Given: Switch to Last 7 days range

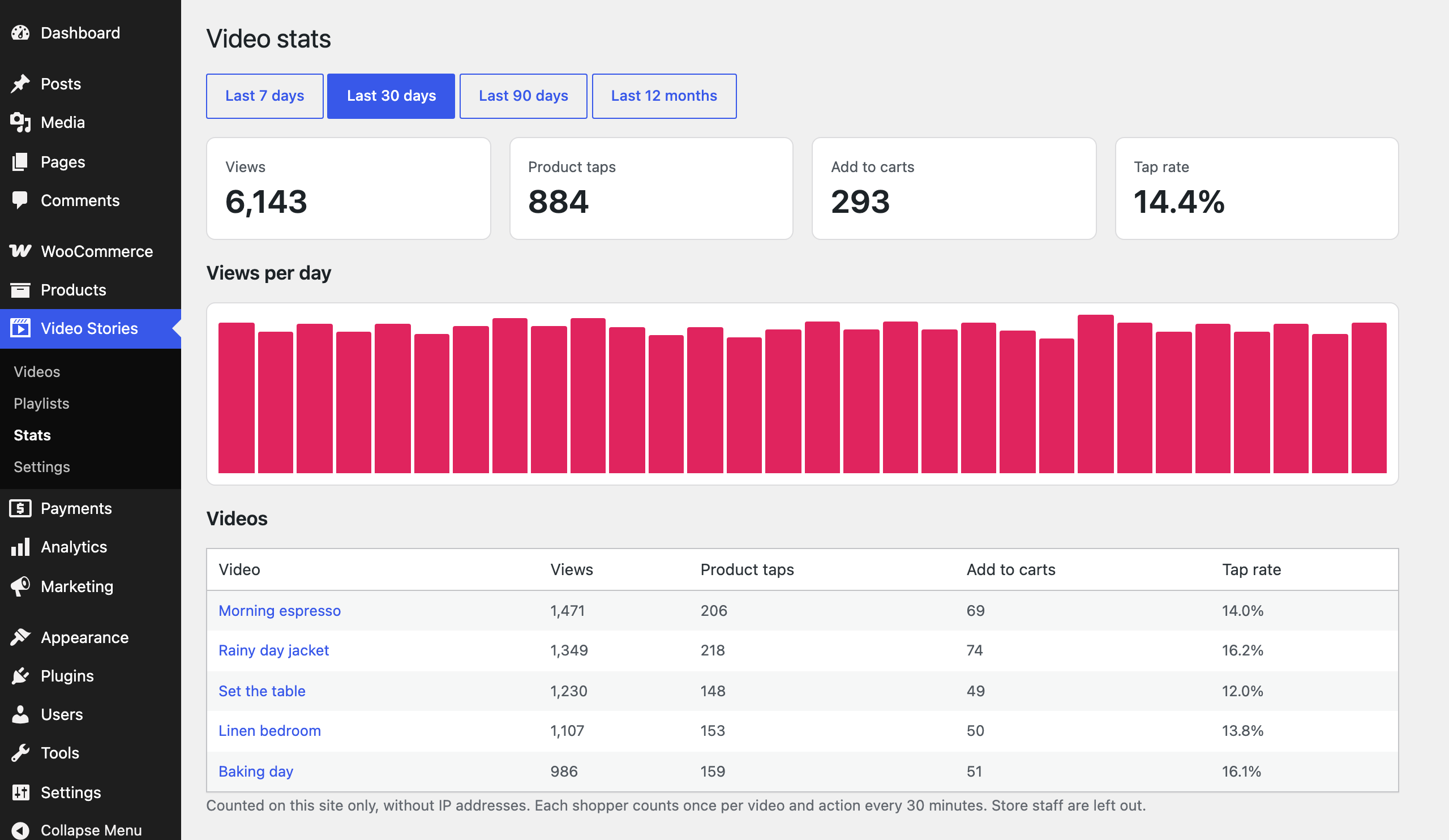Looking at the screenshot, I should [264, 96].
